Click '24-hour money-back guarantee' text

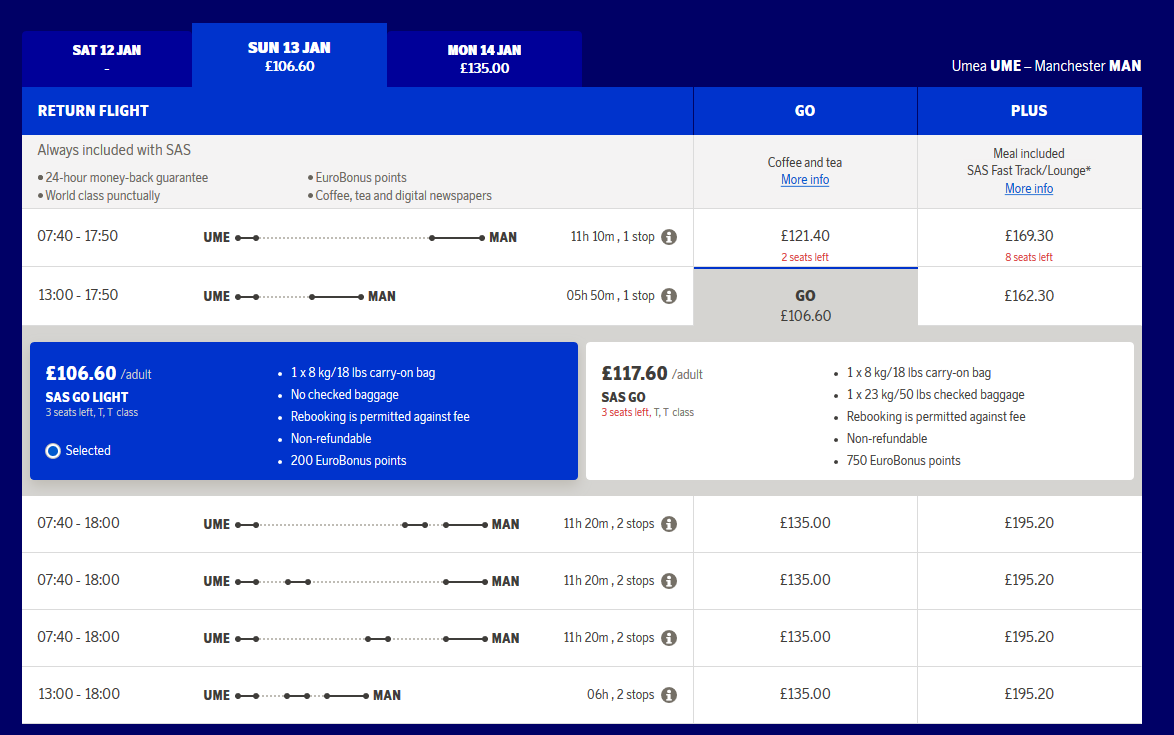[127, 177]
